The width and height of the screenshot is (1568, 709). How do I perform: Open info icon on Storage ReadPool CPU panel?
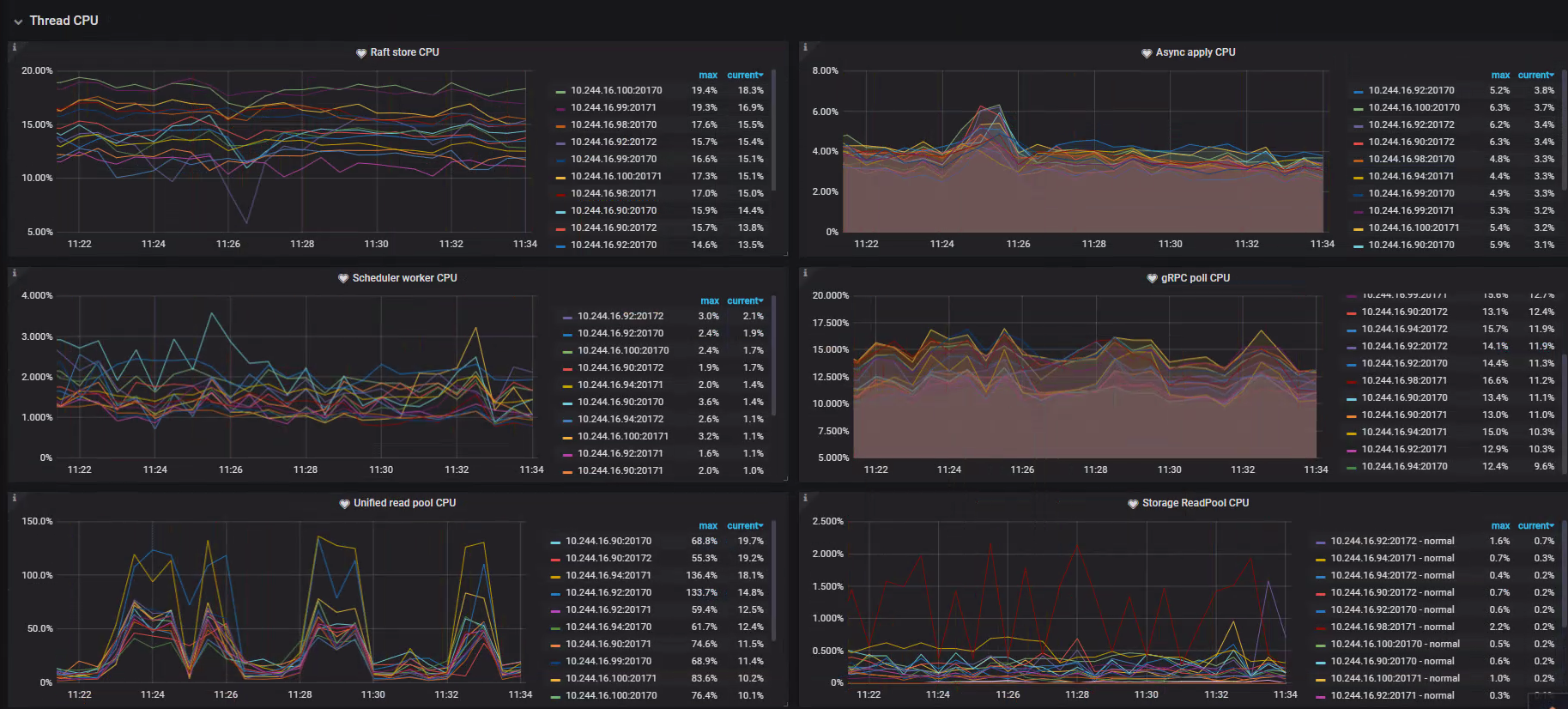tap(805, 498)
